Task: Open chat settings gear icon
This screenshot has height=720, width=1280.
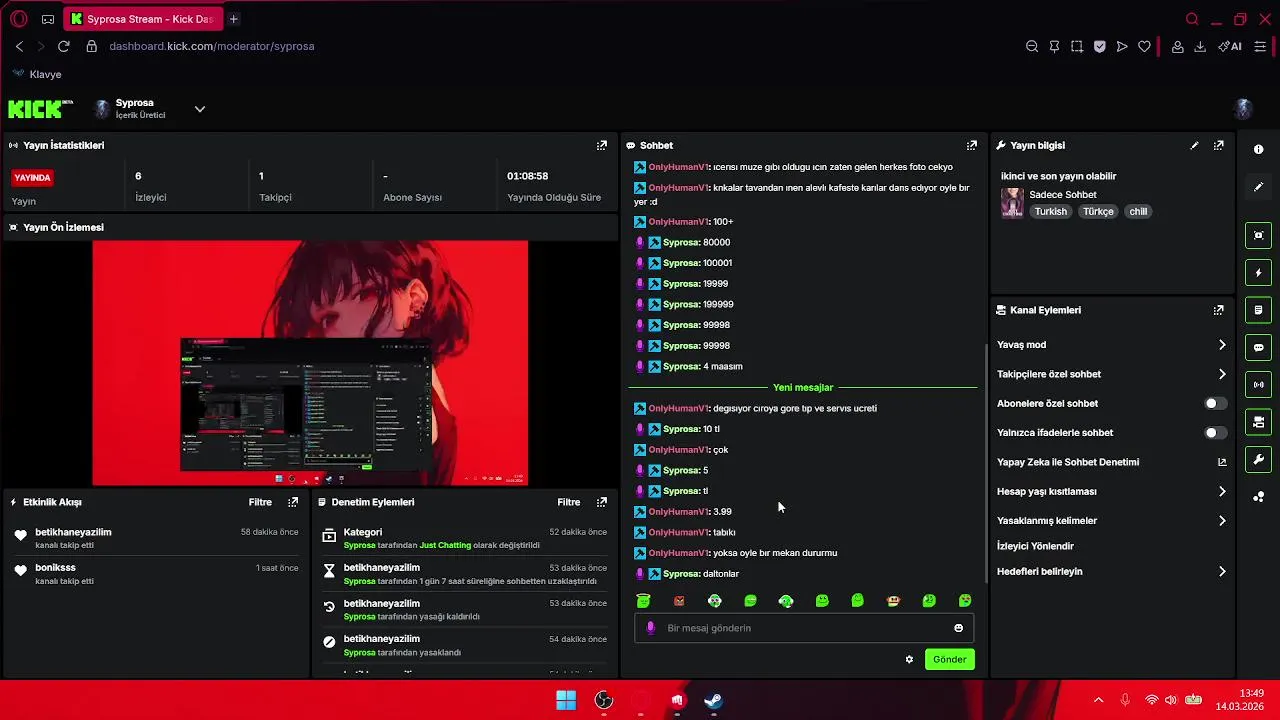Action: point(909,659)
